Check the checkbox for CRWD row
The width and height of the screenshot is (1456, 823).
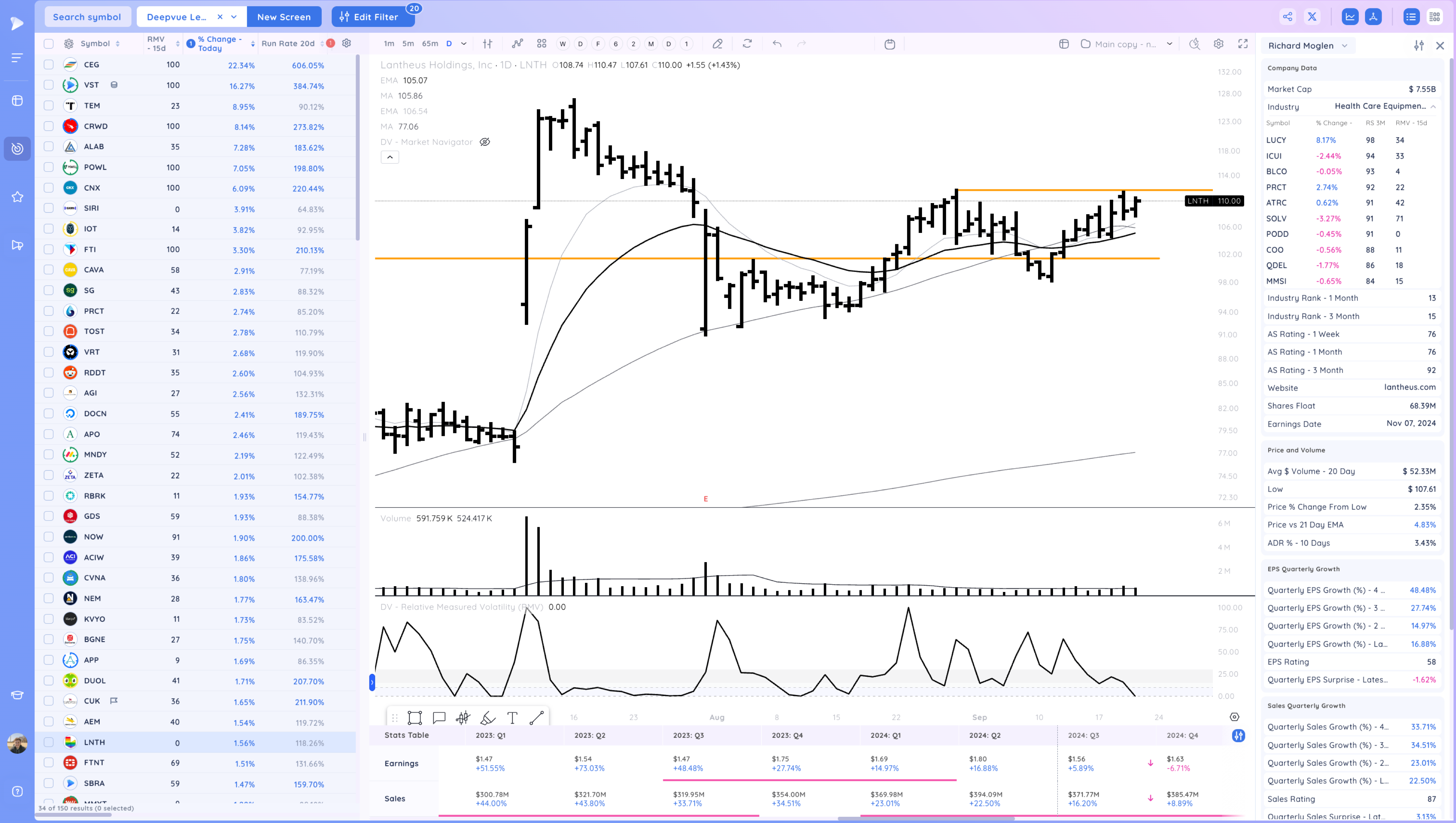[49, 126]
